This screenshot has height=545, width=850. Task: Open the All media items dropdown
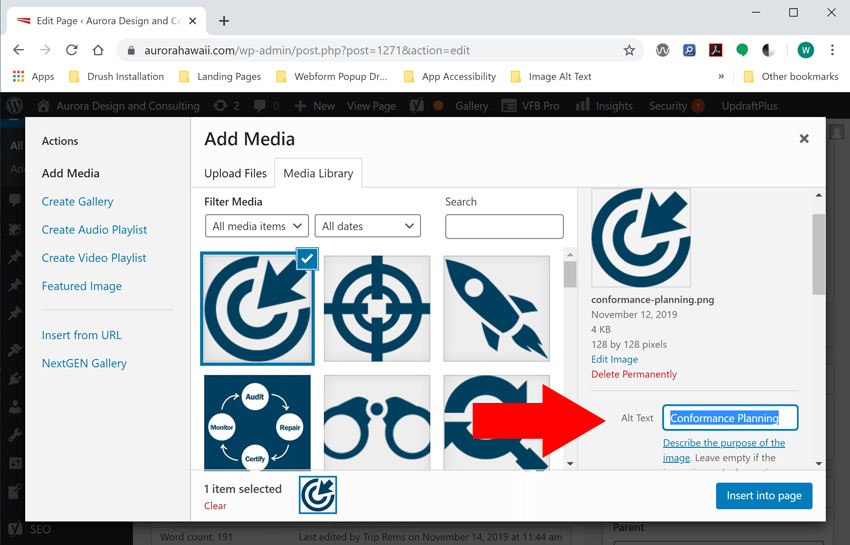click(257, 226)
